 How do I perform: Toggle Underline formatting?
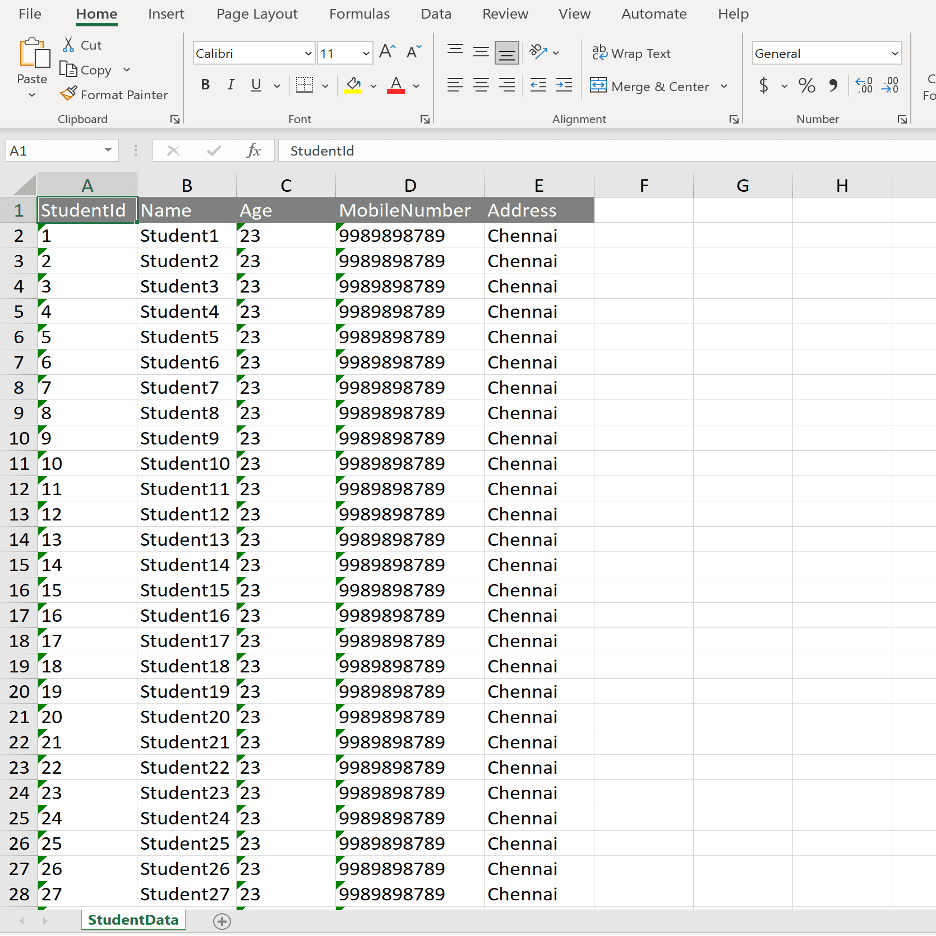pyautogui.click(x=256, y=85)
